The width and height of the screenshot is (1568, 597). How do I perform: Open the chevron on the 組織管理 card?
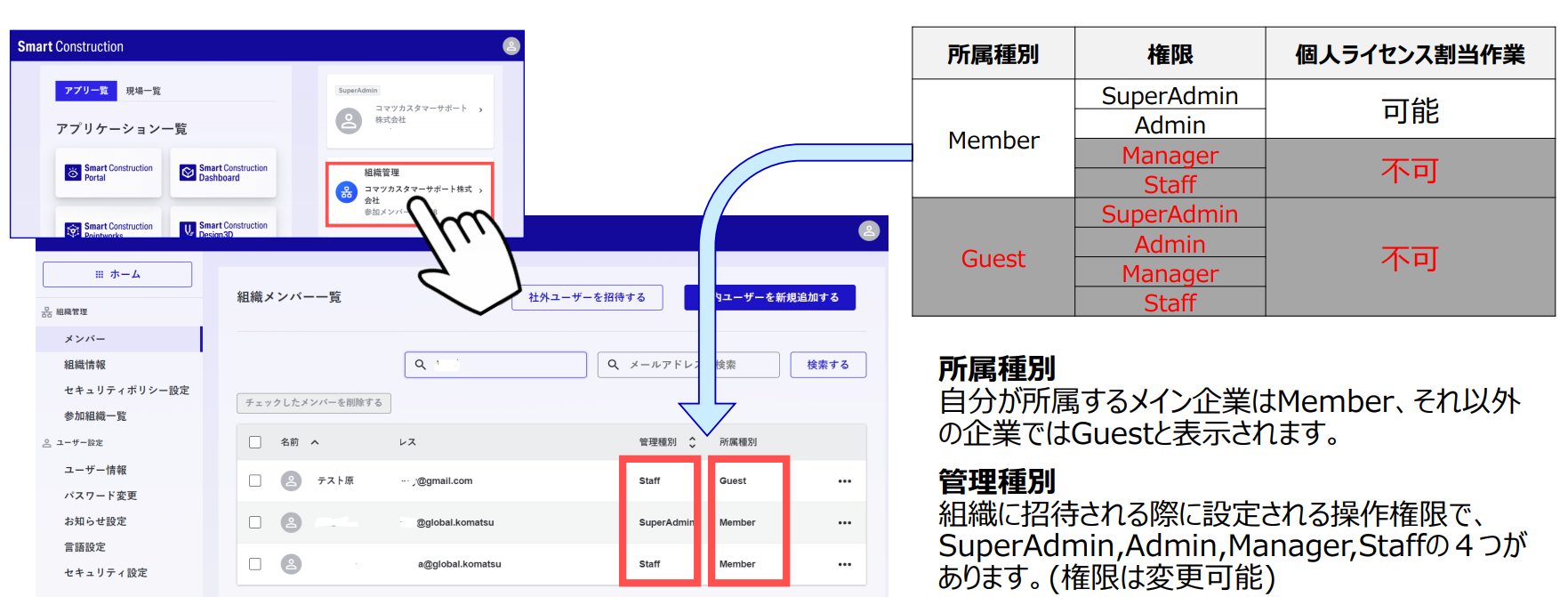tap(480, 190)
